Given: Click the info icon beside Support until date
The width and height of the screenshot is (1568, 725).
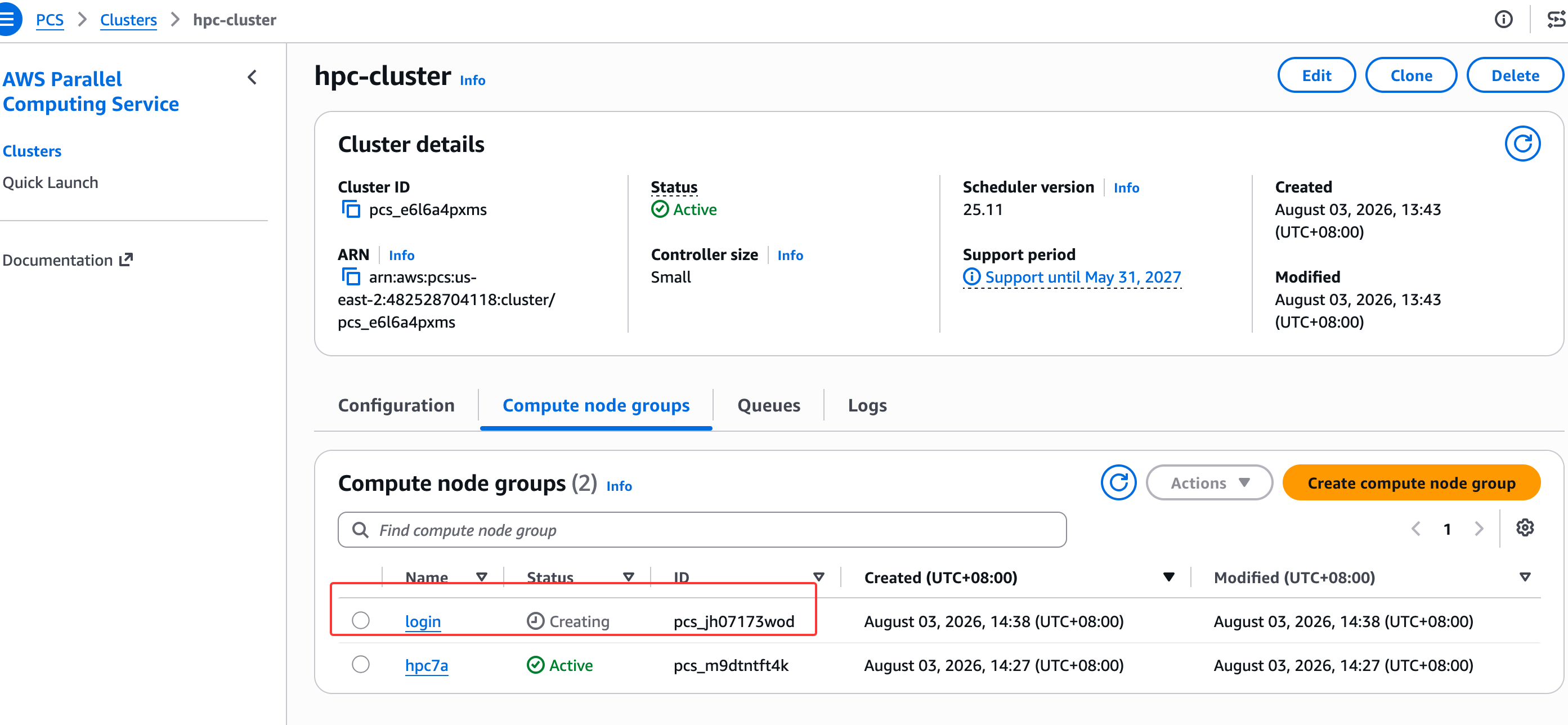Looking at the screenshot, I should click(x=971, y=276).
